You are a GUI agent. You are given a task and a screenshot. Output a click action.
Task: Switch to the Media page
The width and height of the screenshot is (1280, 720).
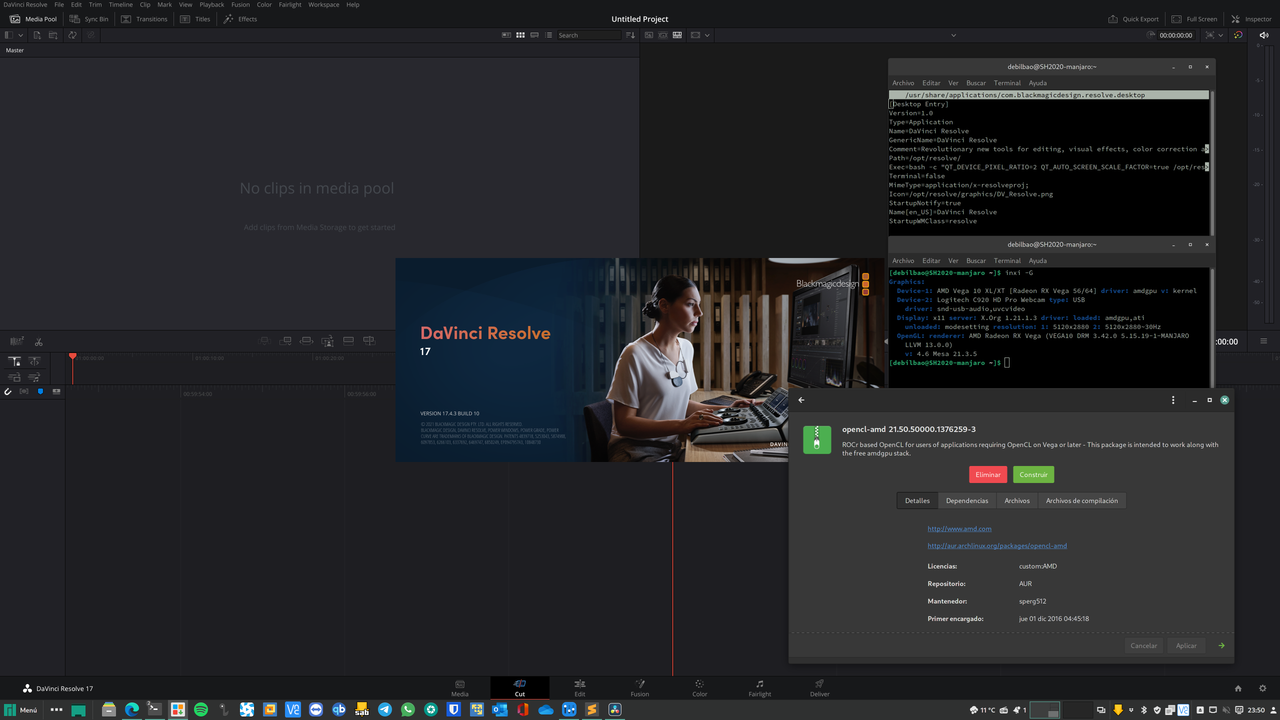[x=460, y=688]
